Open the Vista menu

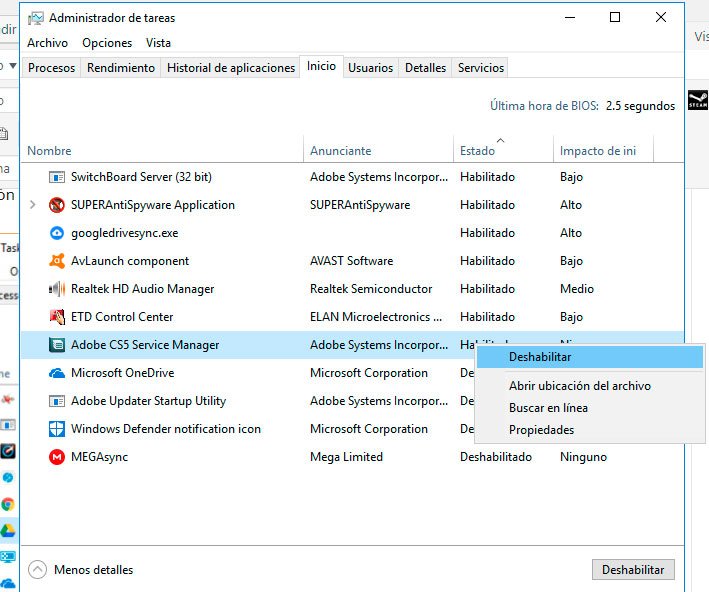pos(158,43)
